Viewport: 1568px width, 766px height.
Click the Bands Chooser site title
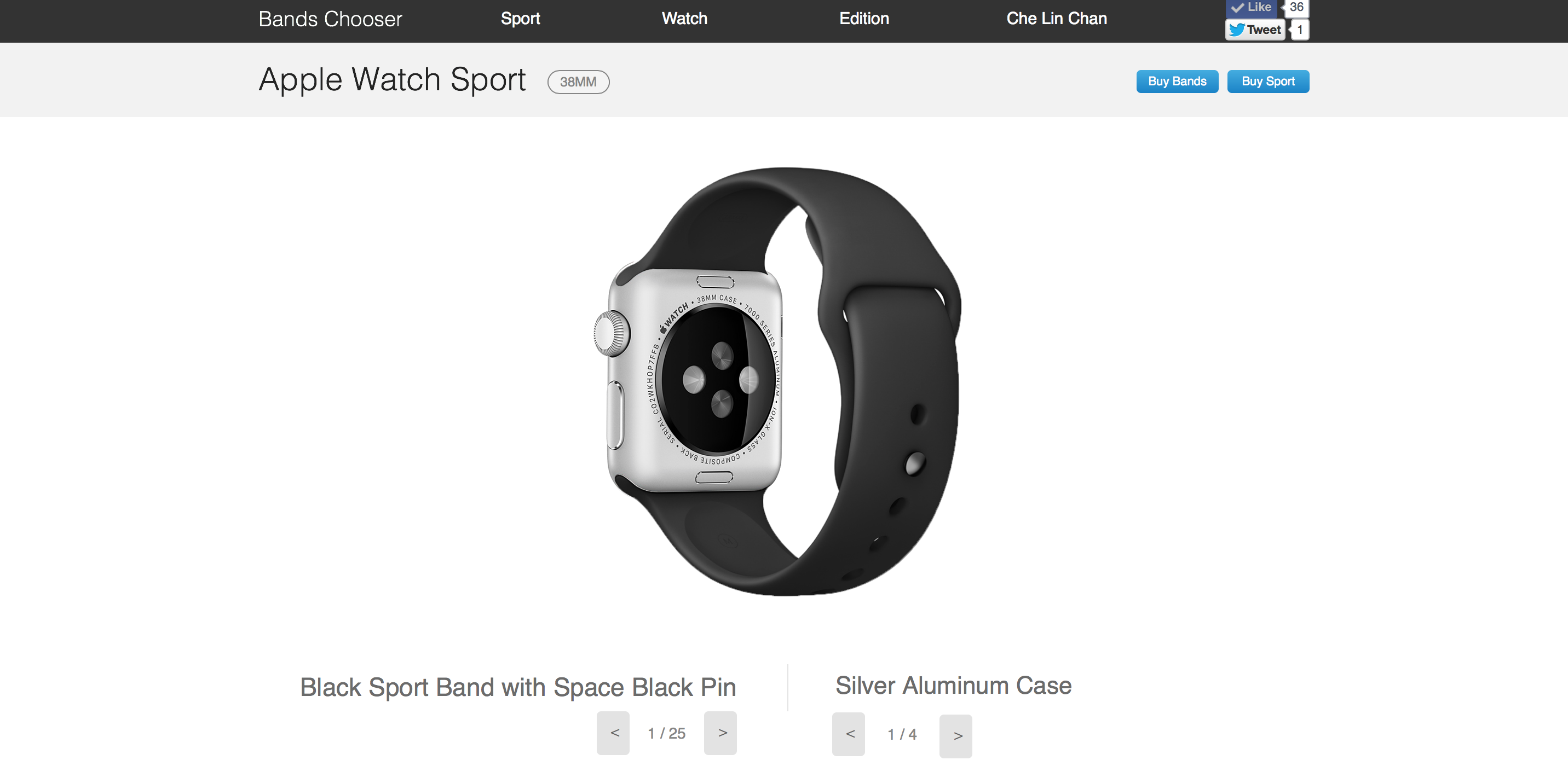pos(331,20)
